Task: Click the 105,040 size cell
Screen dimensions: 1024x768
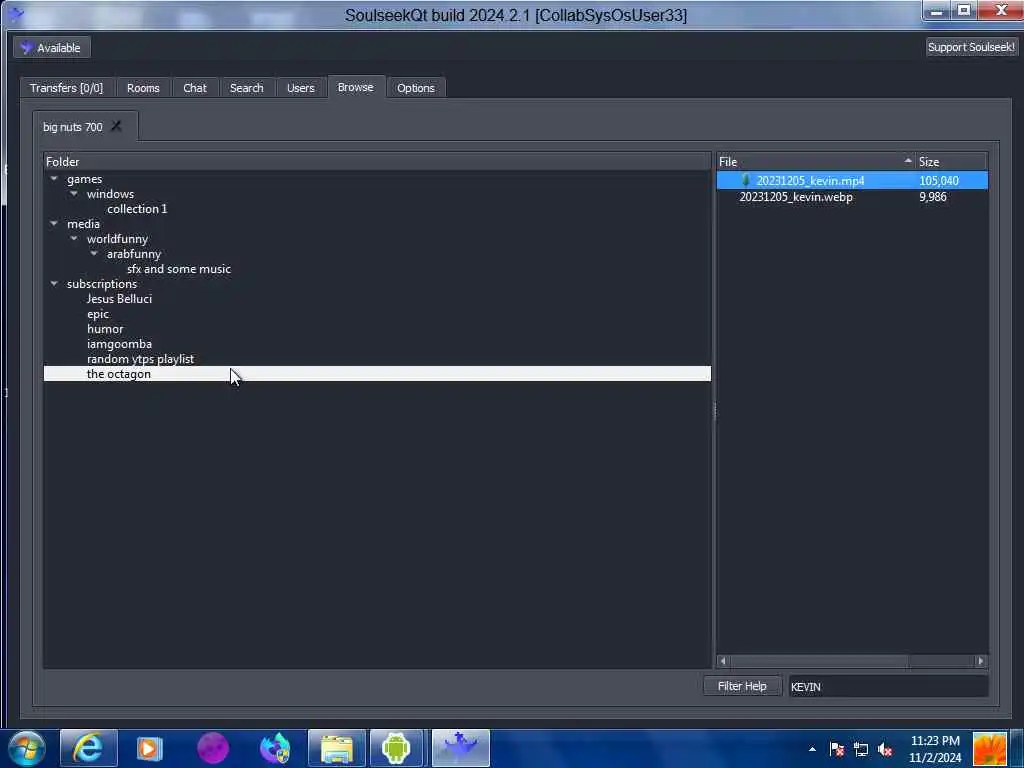Action: click(939, 181)
